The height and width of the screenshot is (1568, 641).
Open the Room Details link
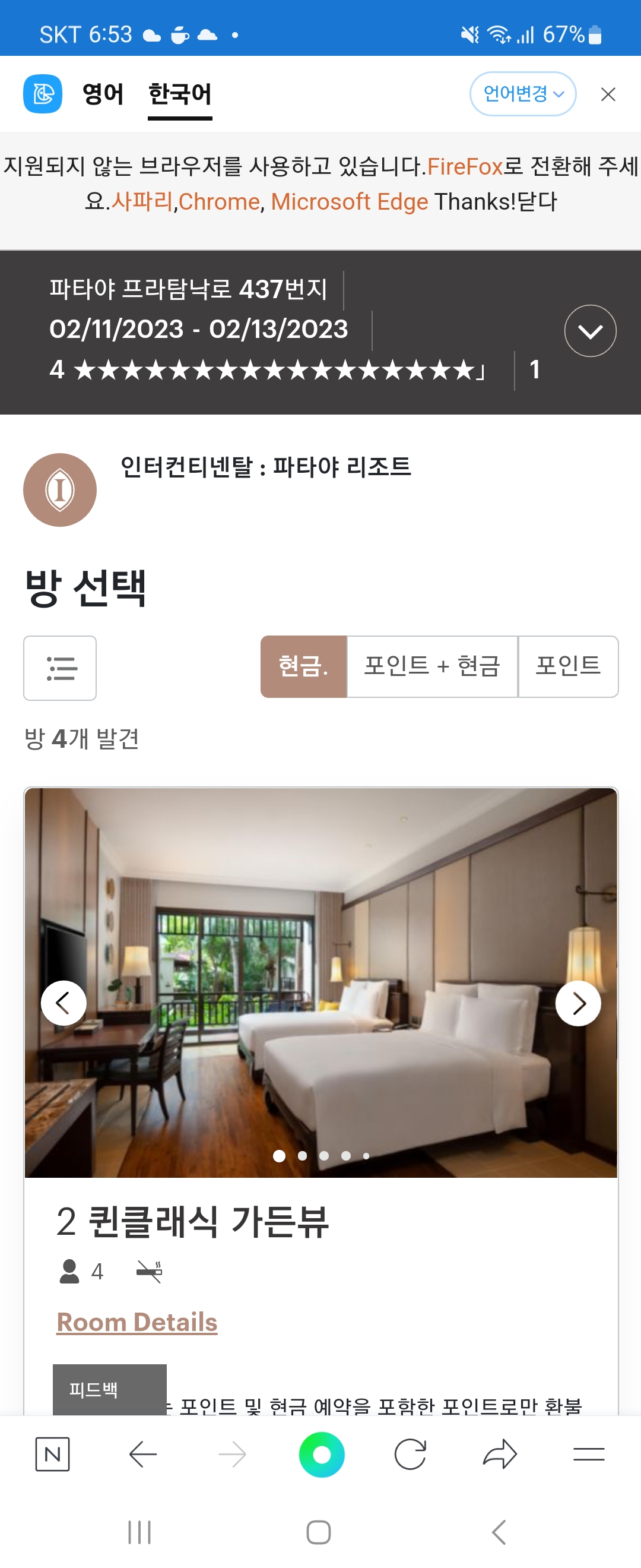(137, 1322)
